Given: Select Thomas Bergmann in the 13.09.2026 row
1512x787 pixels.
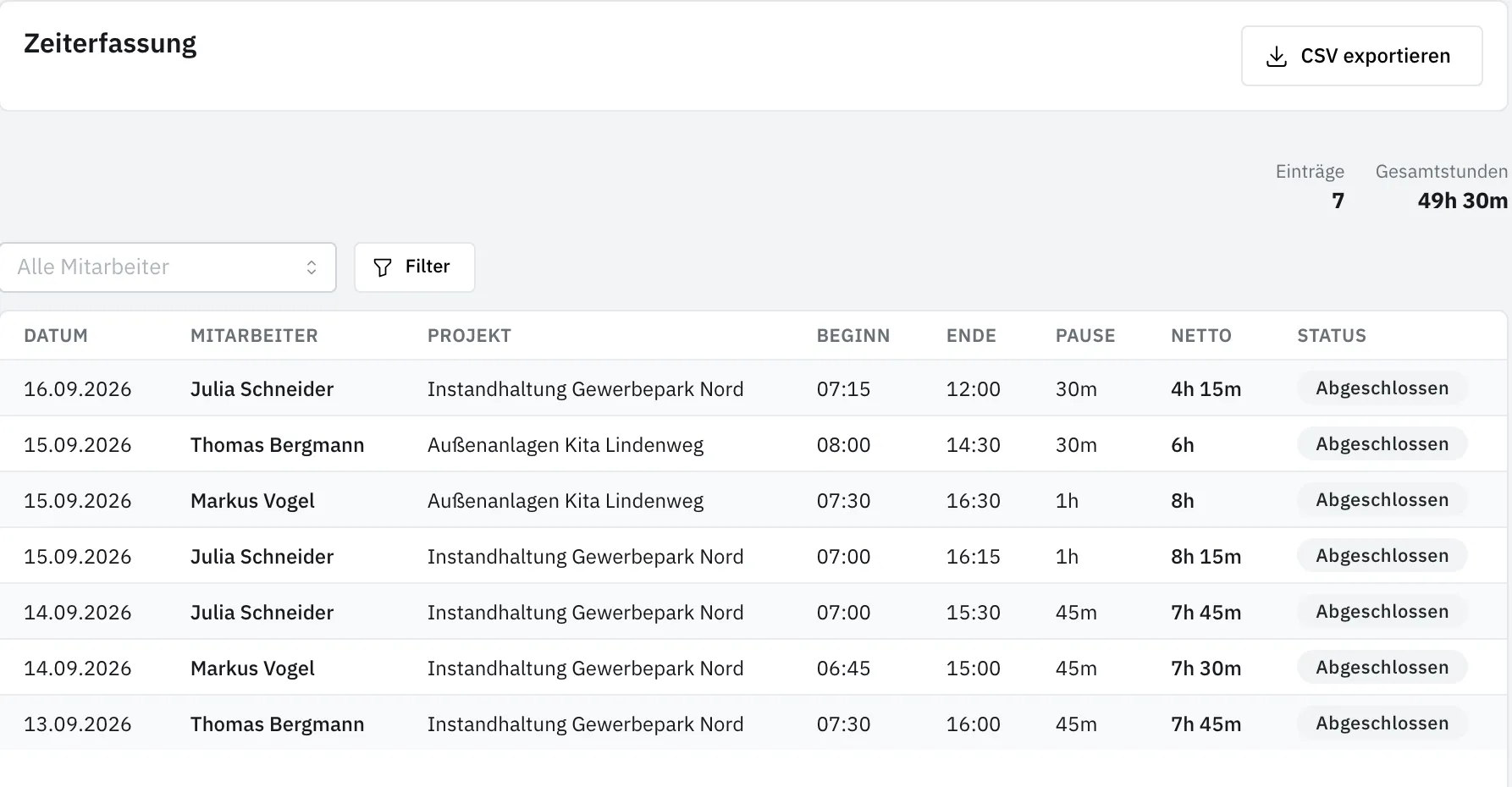Looking at the screenshot, I should [x=277, y=724].
